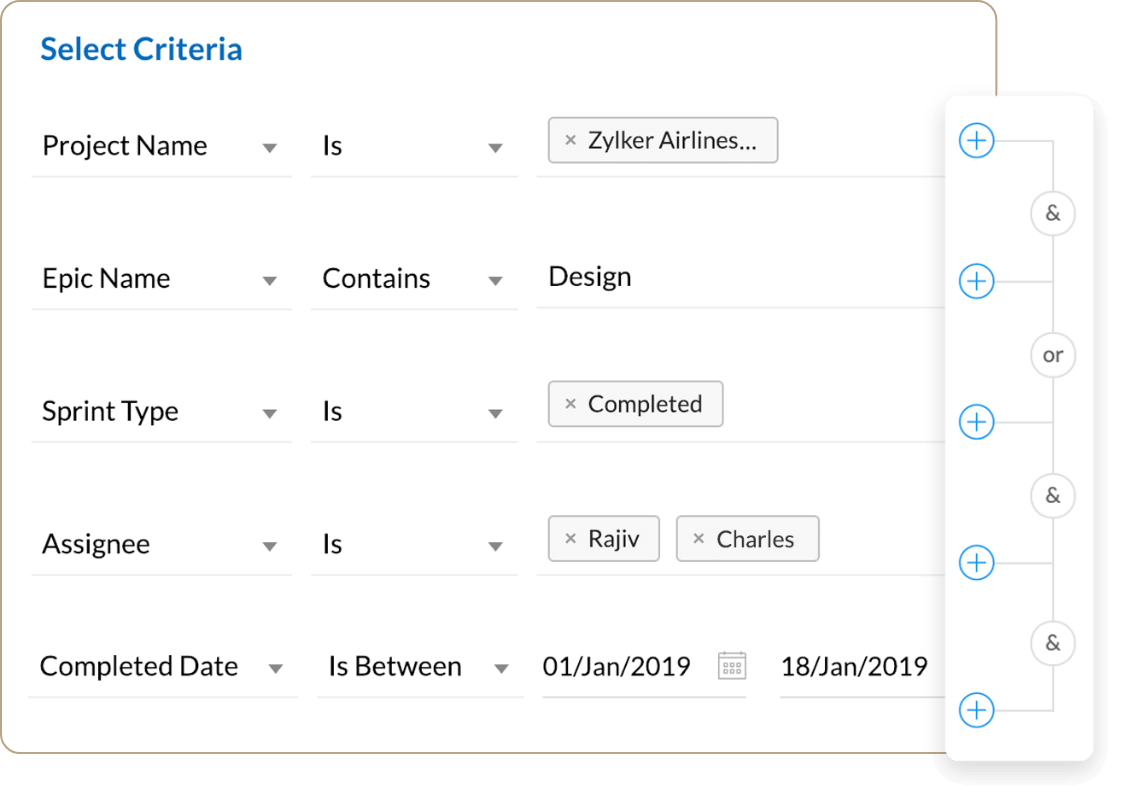
Task: Toggle the last '&' operator at the bottom
Action: (1053, 643)
